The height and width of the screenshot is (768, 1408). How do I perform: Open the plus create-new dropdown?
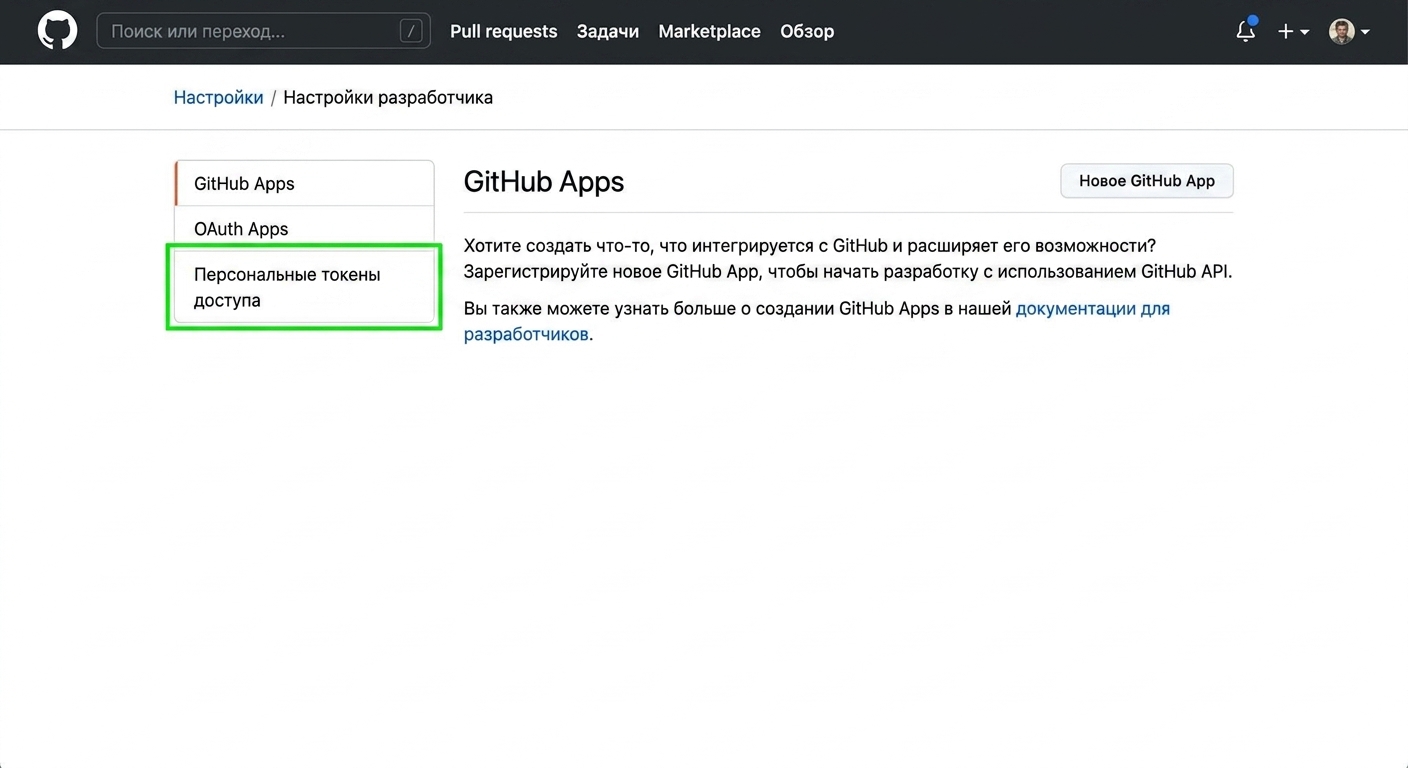click(x=1293, y=31)
